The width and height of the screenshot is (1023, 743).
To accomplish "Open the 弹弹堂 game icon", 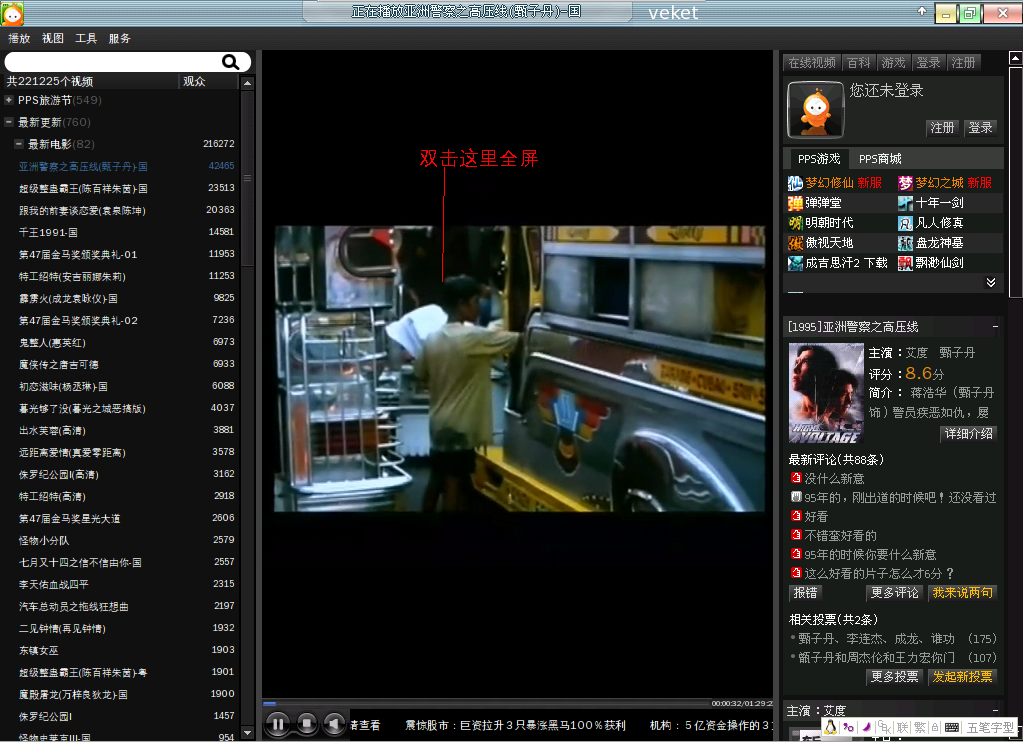I will (795, 204).
